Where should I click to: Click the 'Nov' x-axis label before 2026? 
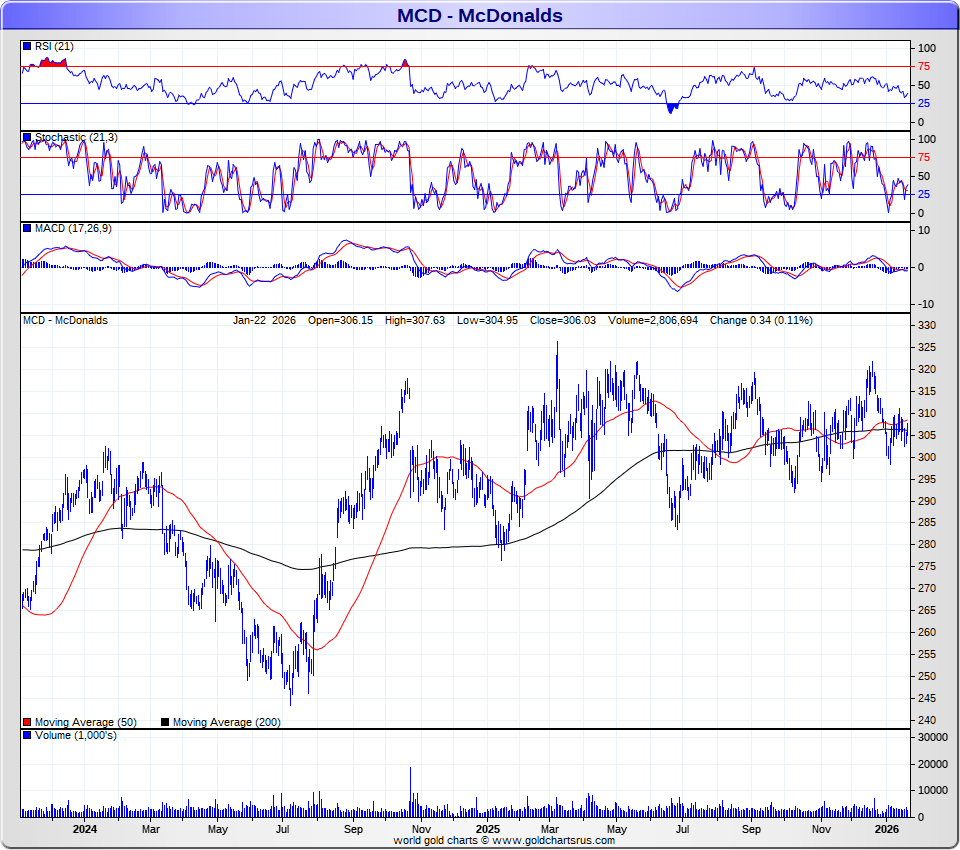(x=821, y=829)
